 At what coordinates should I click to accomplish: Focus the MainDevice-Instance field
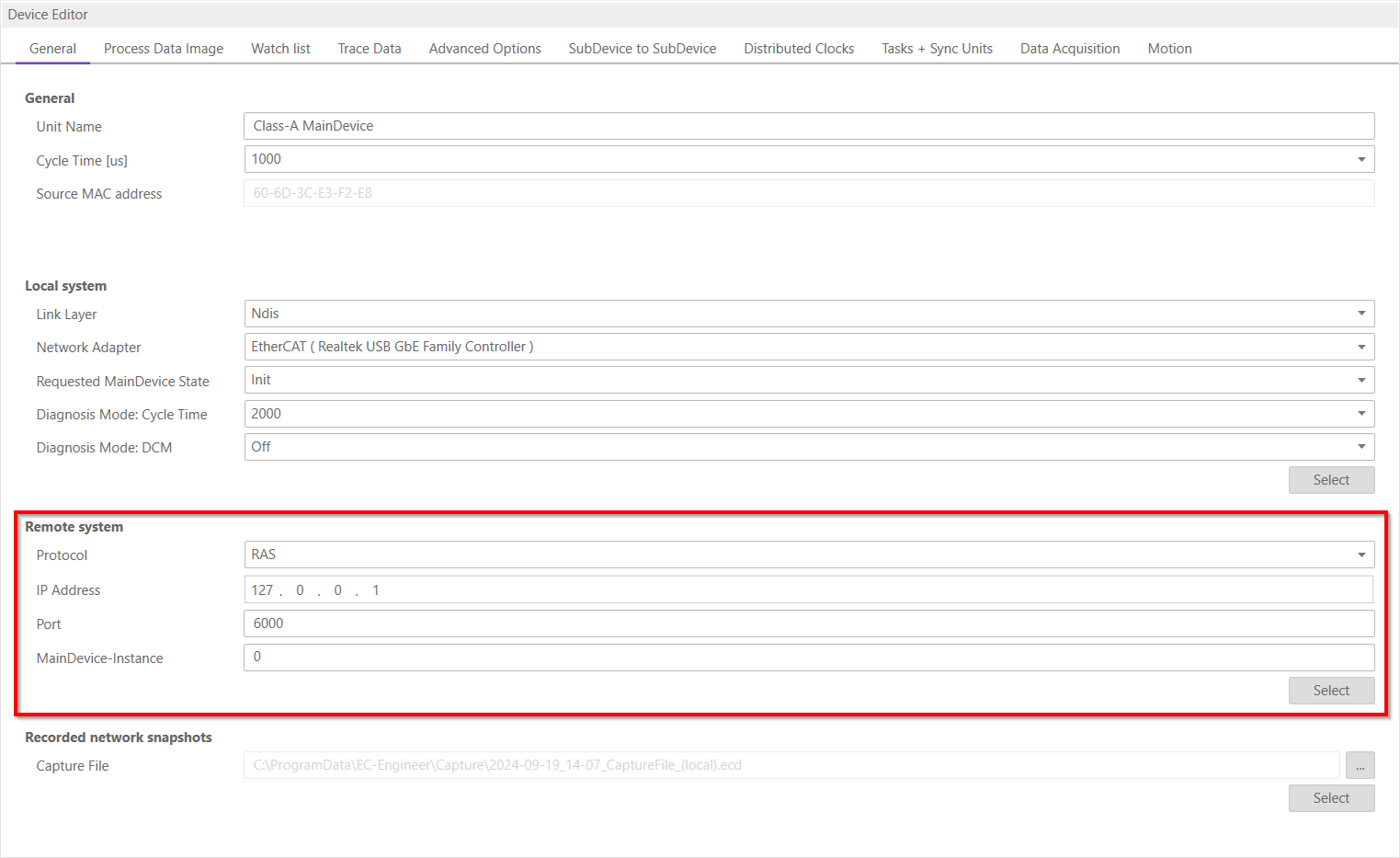pos(809,657)
